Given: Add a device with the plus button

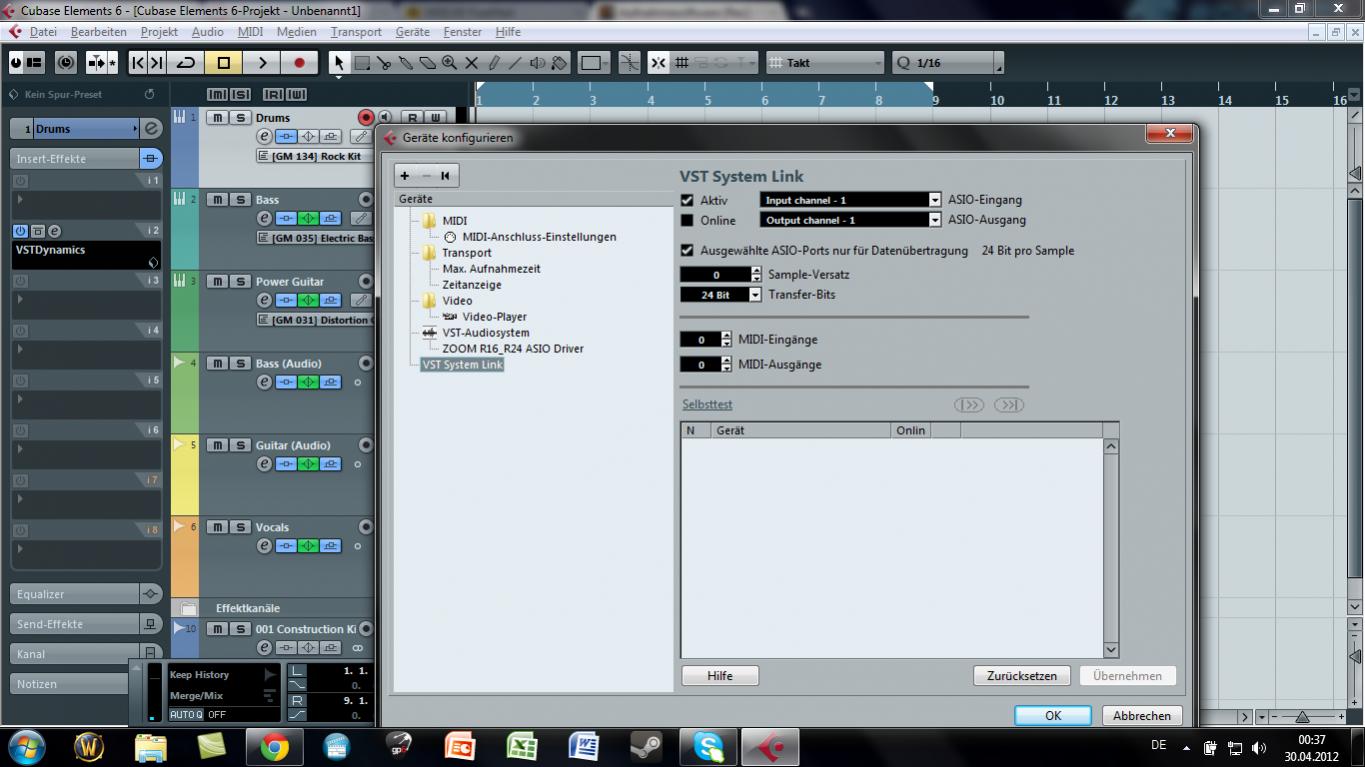Looking at the screenshot, I should point(405,176).
